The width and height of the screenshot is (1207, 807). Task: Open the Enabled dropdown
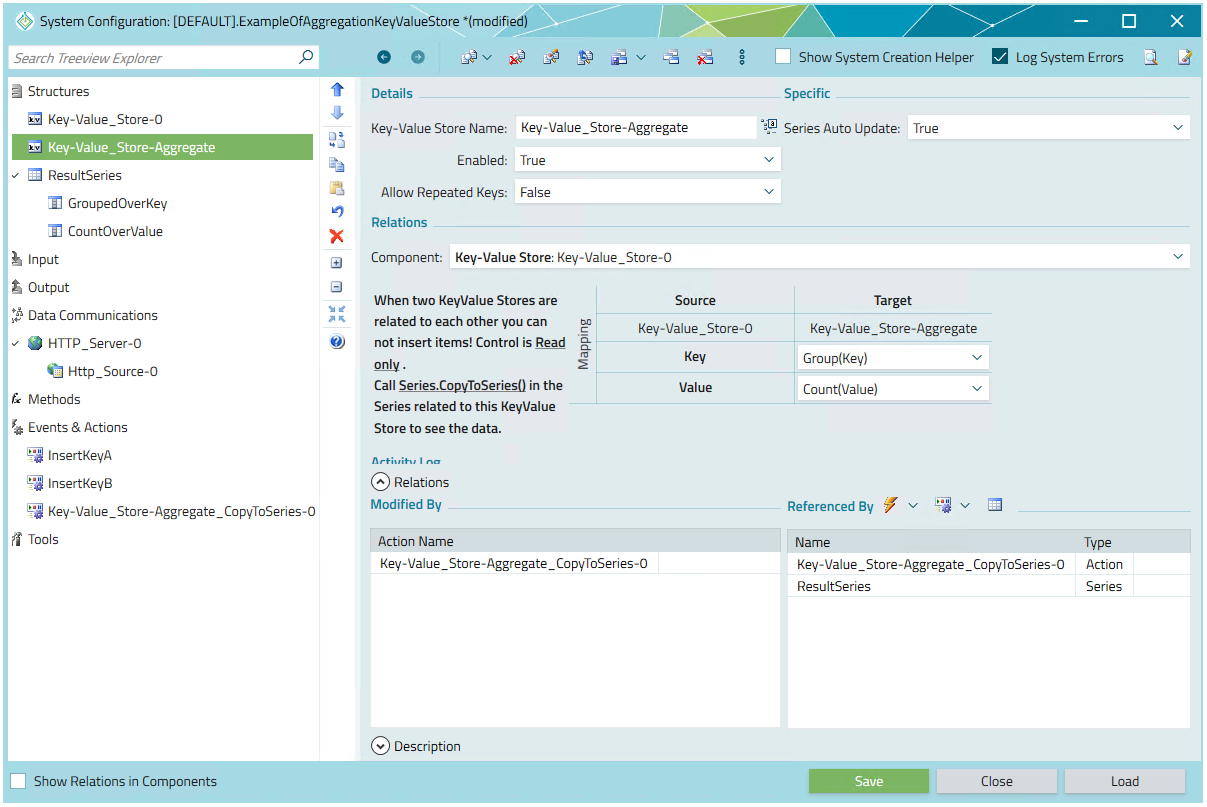647,160
